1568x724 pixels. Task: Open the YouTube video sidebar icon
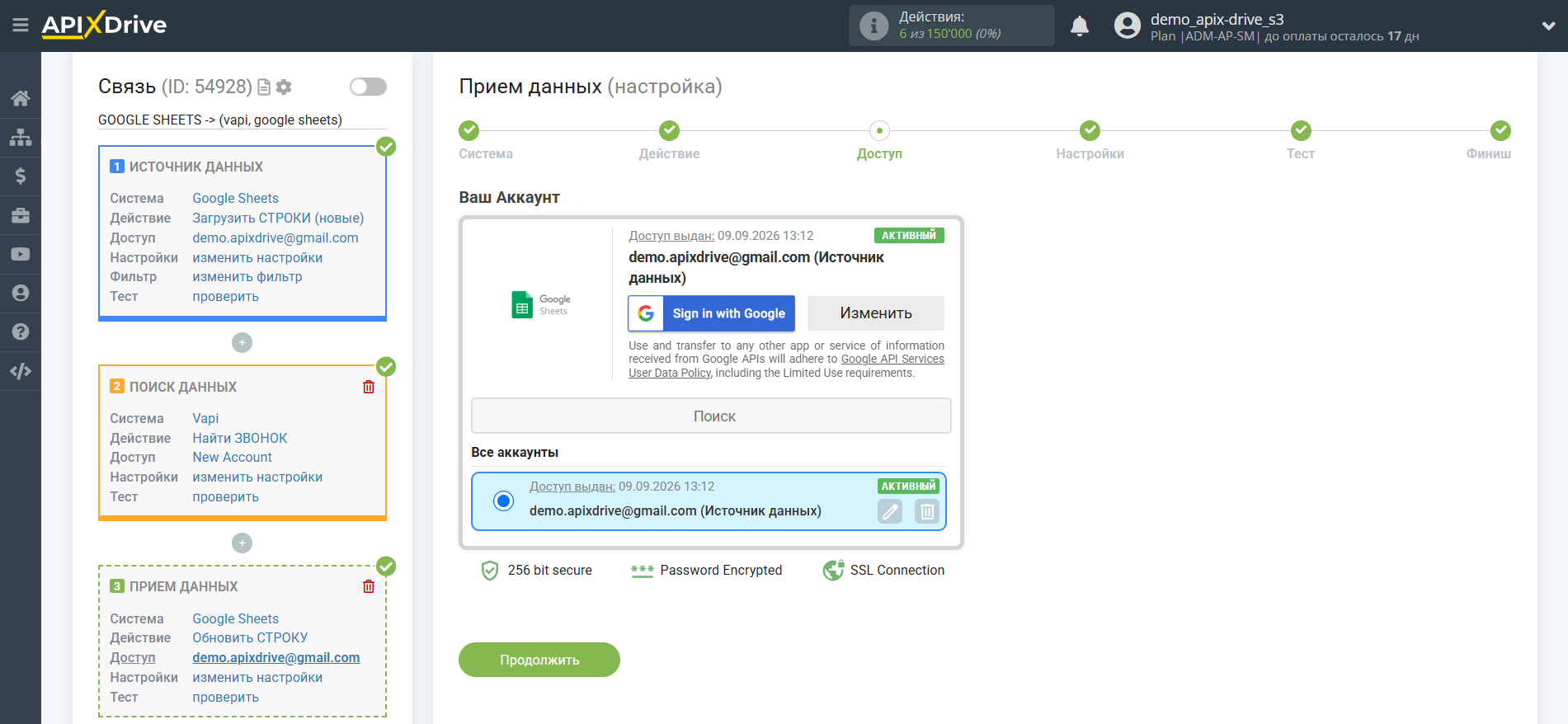tap(21, 254)
